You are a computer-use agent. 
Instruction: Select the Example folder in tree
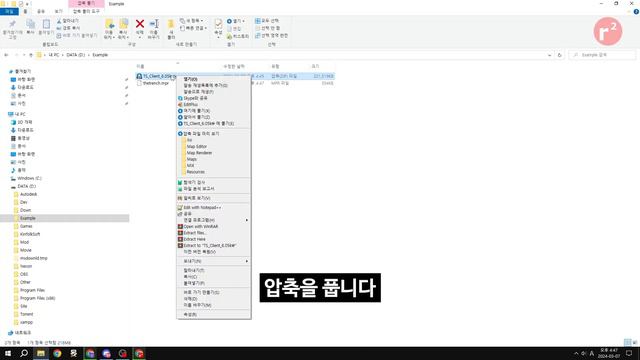[x=28, y=218]
